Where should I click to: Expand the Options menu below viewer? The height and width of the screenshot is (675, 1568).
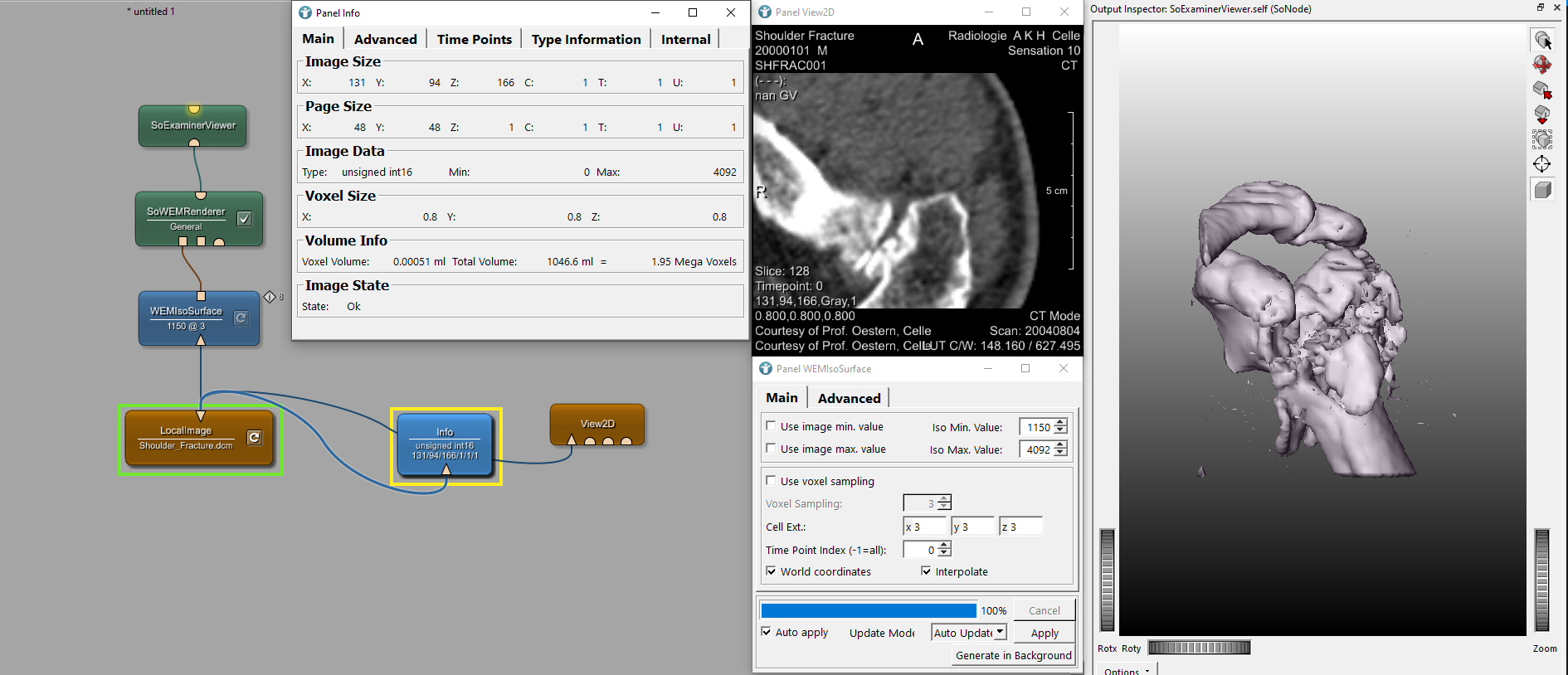coord(1127,670)
